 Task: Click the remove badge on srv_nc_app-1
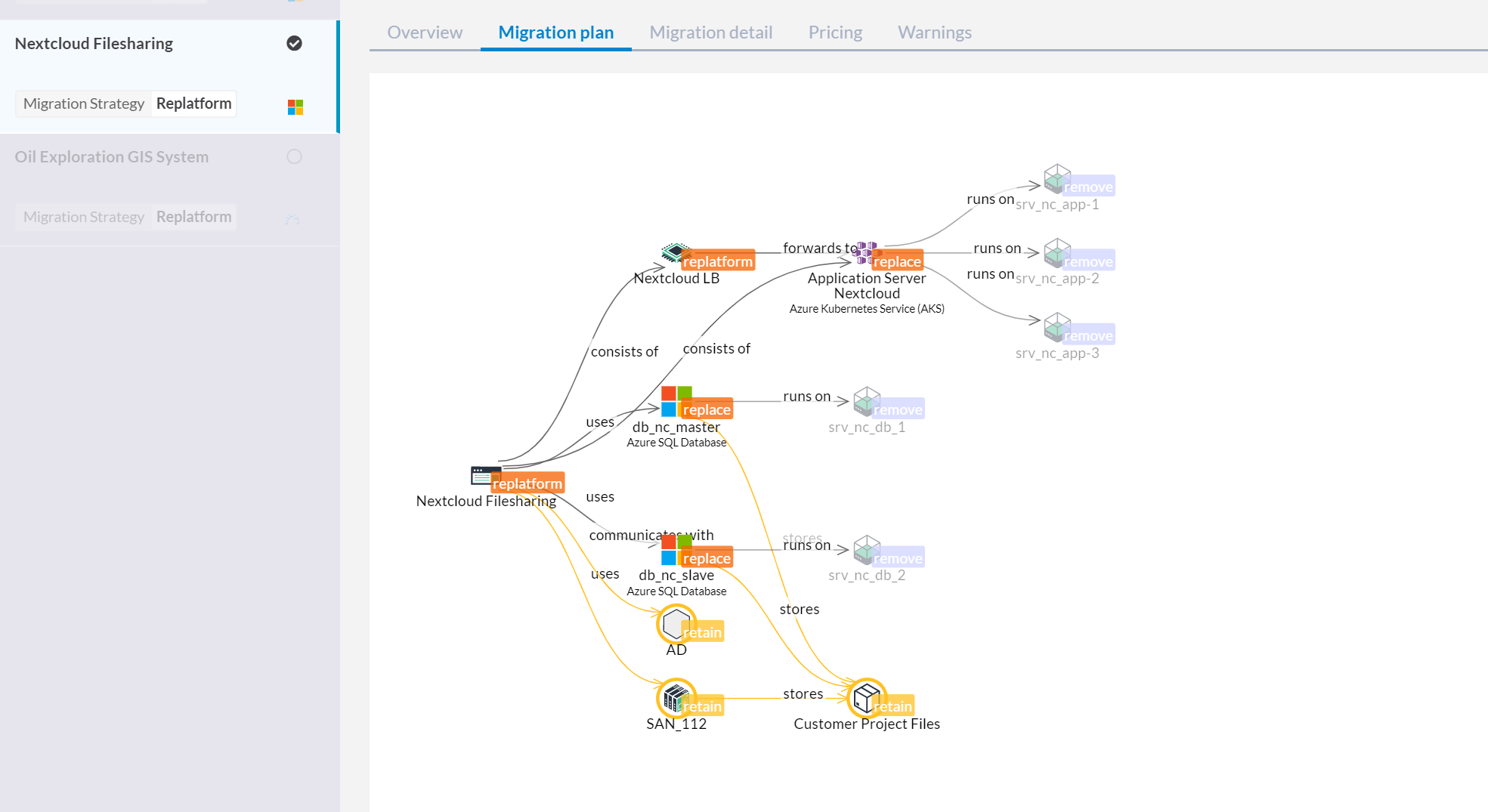tap(1088, 186)
